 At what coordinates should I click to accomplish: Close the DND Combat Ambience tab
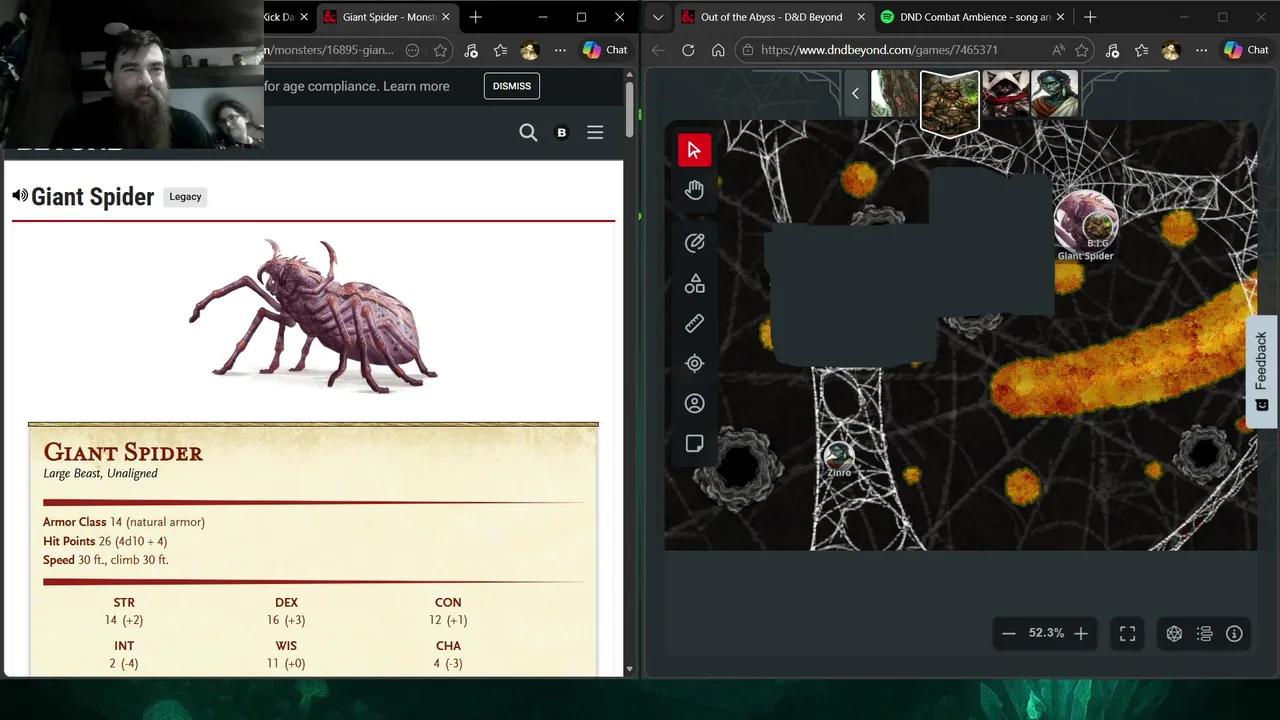click(1062, 17)
